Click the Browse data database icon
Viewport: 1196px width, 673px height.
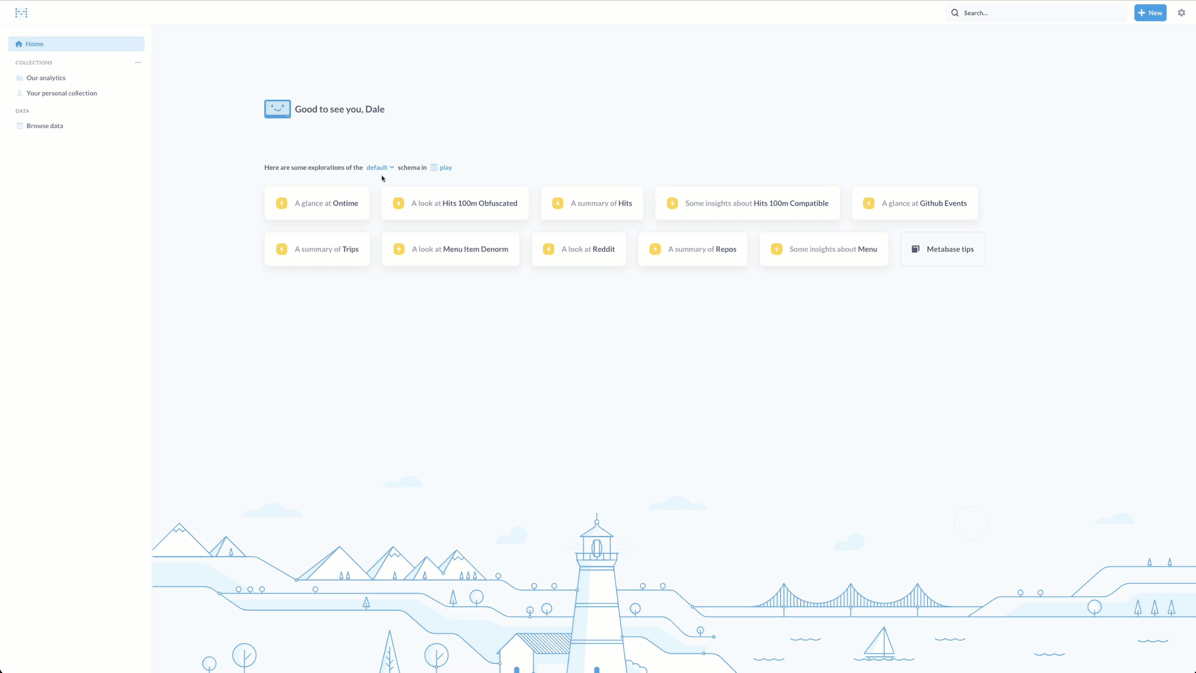[19, 126]
